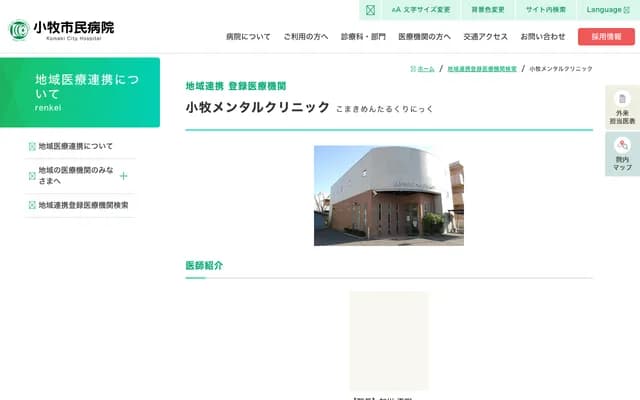Open ご利用の方へ menu
The height and width of the screenshot is (400, 640).
pyautogui.click(x=306, y=37)
